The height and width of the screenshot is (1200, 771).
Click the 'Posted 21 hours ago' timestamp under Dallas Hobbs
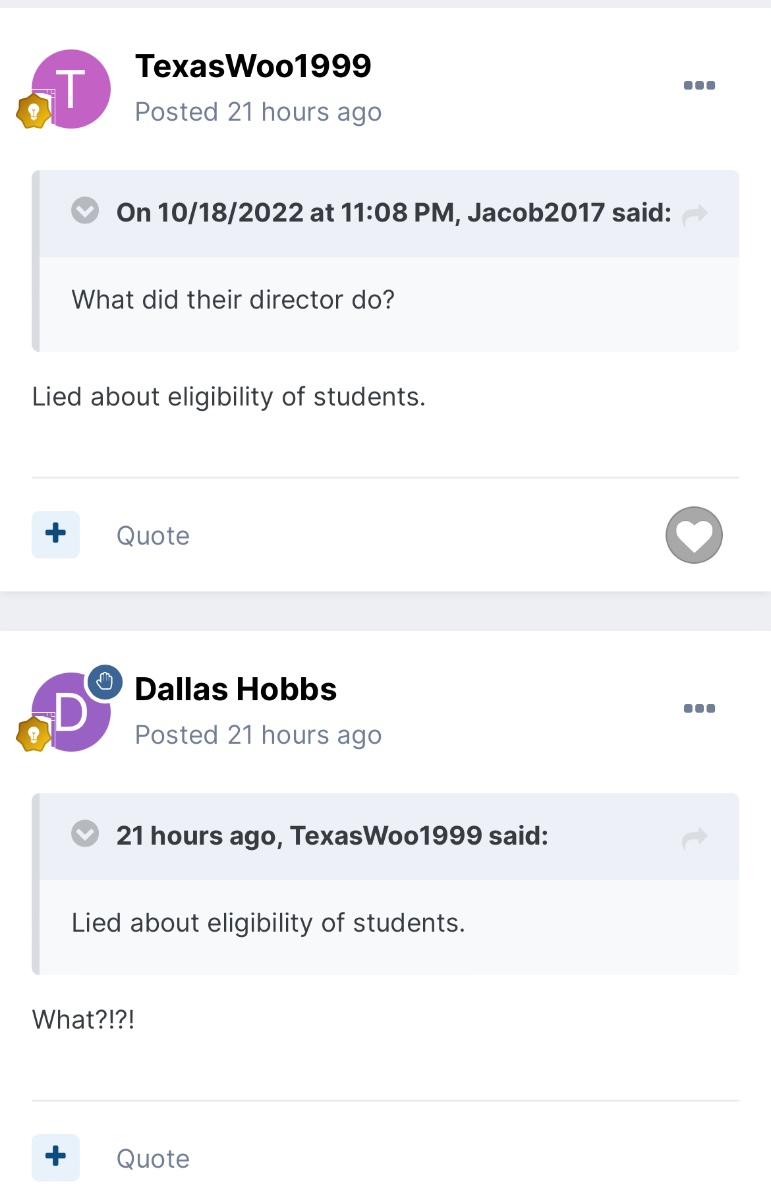pos(258,735)
